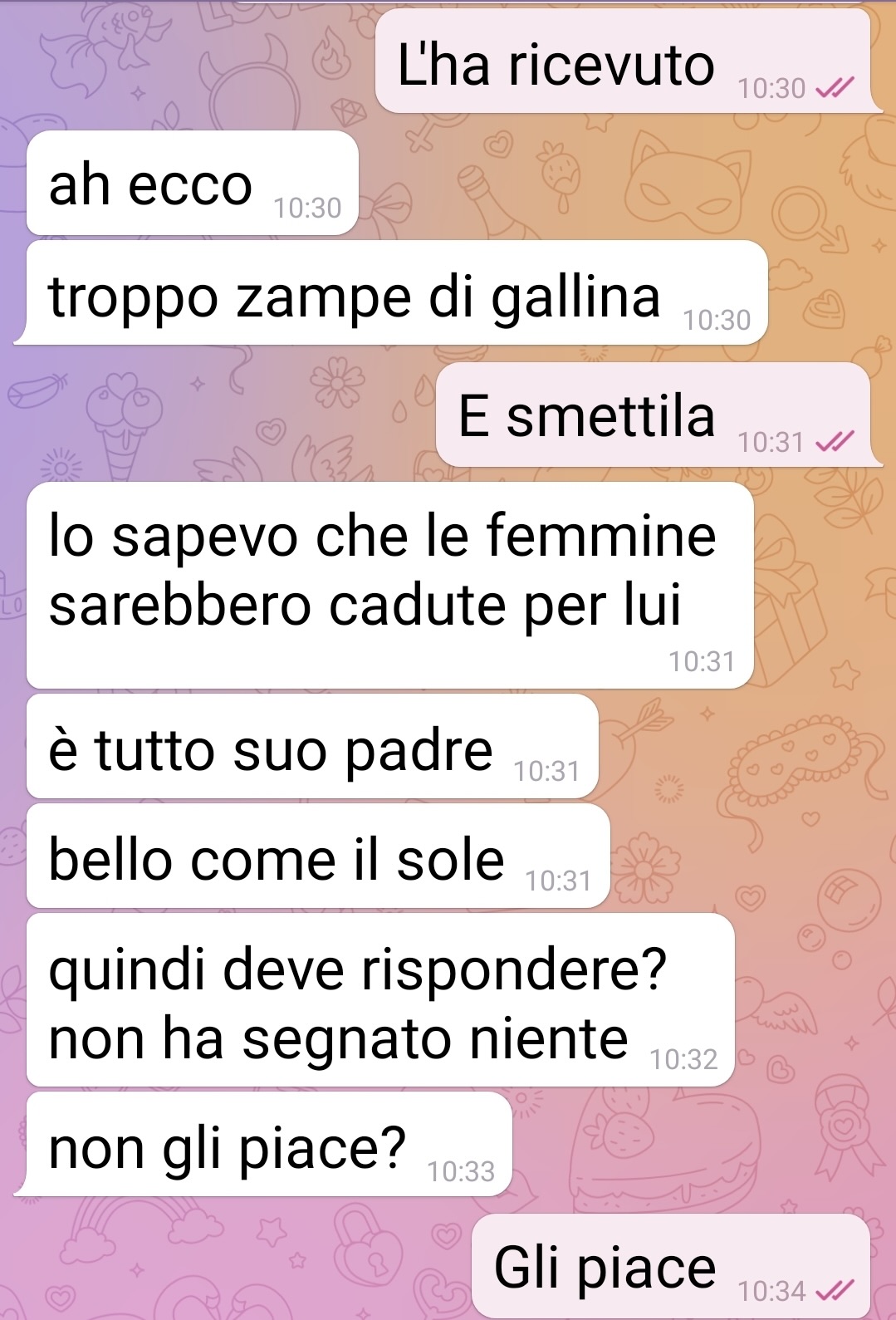Select the 'quindi deve rispondere?' message bubble
896x1320 pixels.
[x=380, y=999]
